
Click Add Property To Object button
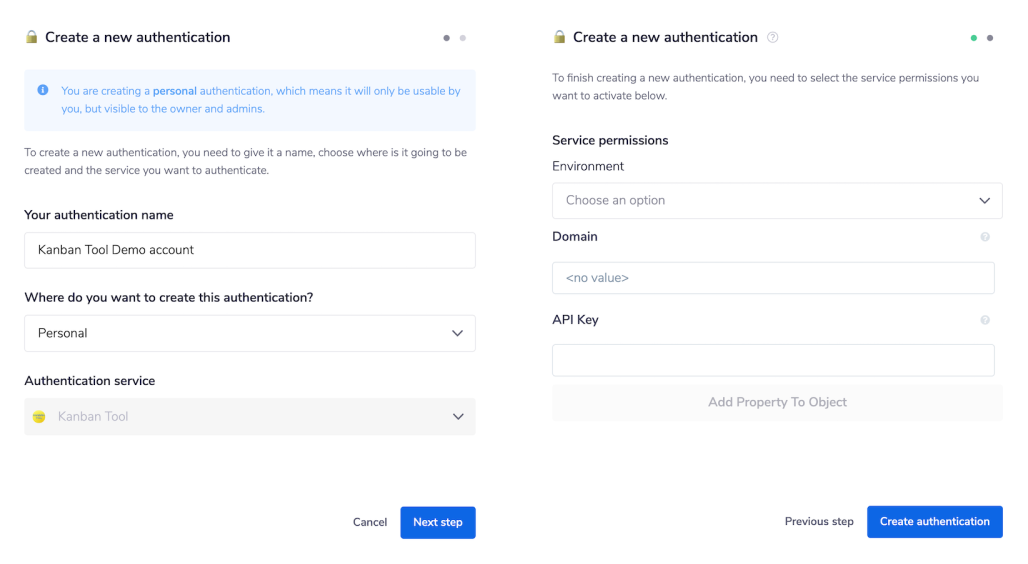pyautogui.click(x=777, y=402)
